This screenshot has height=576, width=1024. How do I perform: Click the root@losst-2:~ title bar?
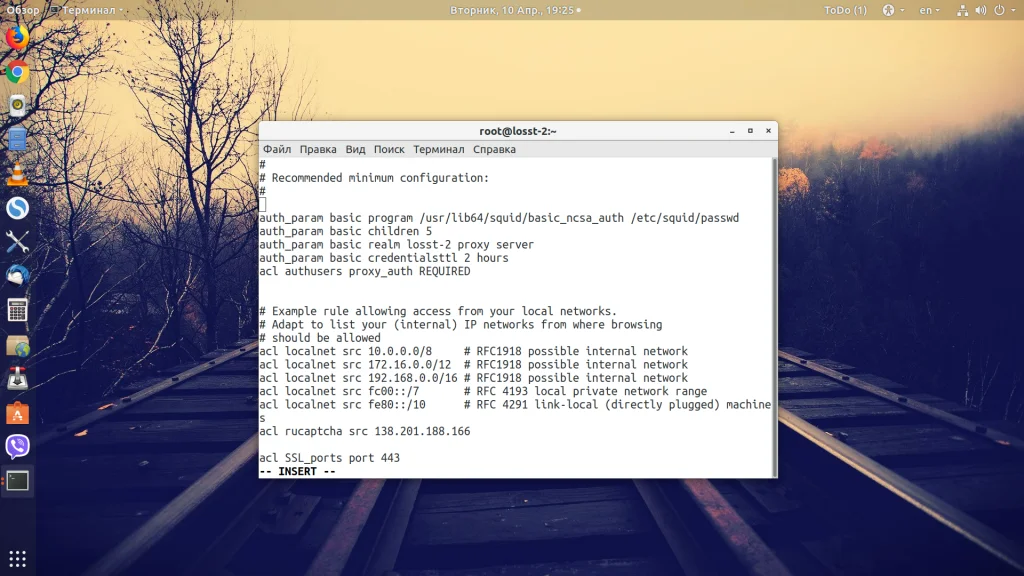[x=518, y=131]
